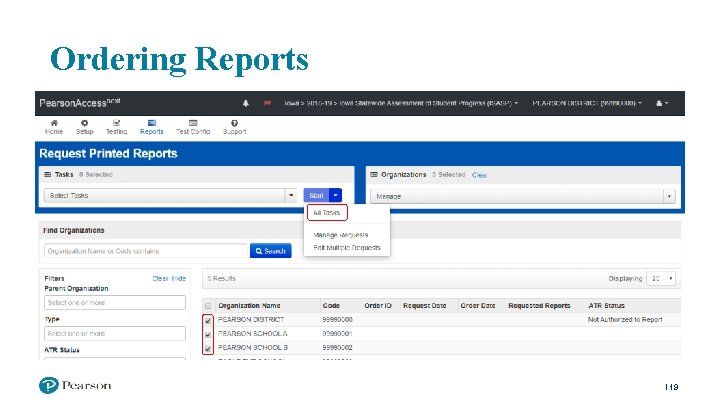Click the notifications bell icon
This screenshot has width=720, height=405.
pyautogui.click(x=246, y=103)
